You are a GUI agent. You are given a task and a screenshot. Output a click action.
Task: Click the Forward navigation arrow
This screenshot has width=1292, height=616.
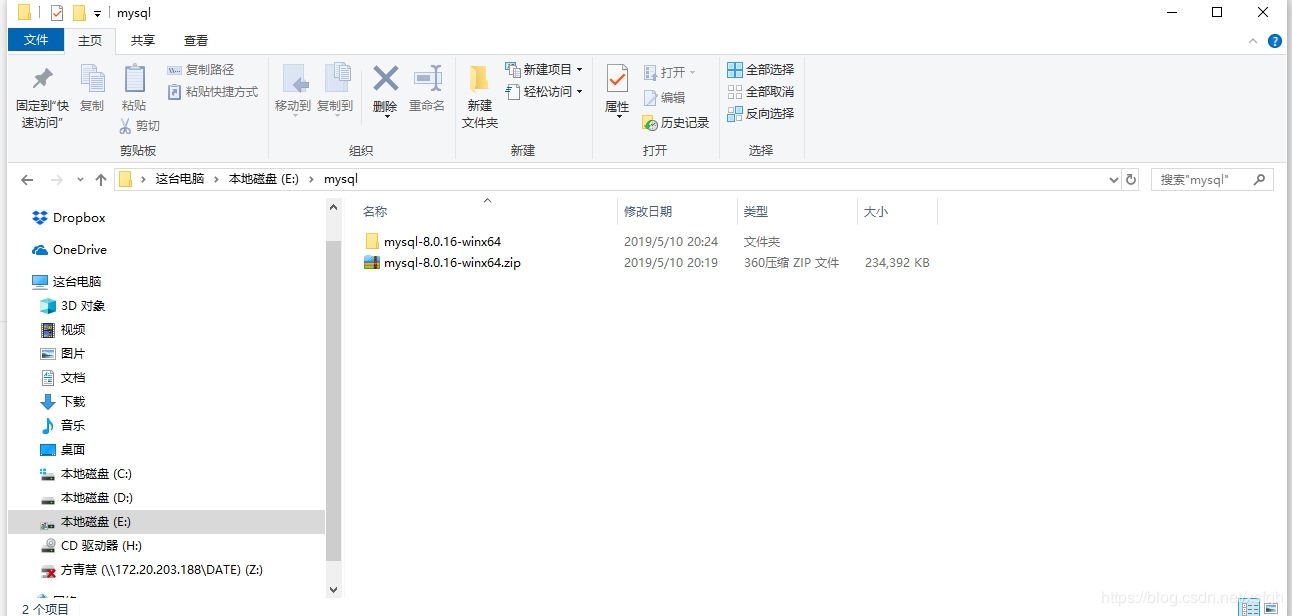tap(57, 180)
